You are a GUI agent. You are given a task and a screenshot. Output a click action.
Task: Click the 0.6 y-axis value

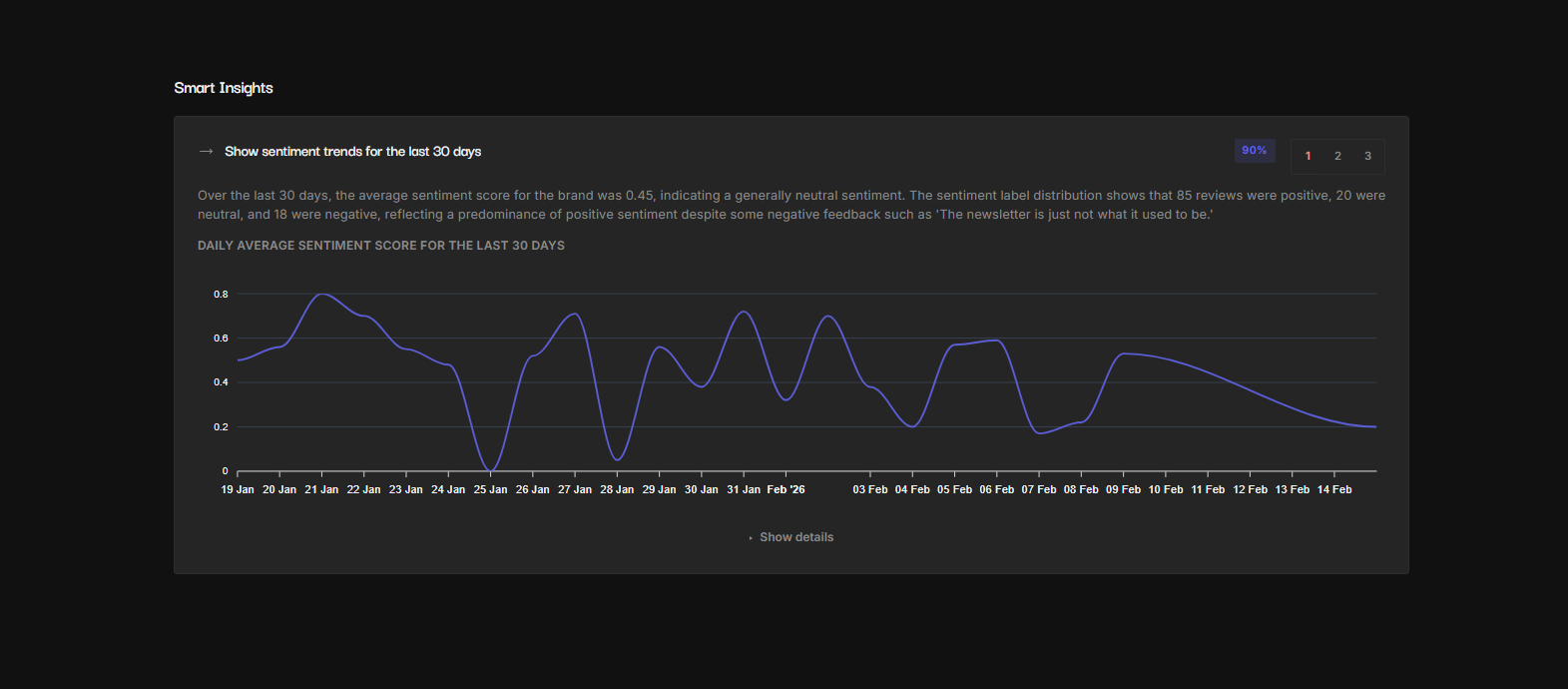click(x=221, y=339)
